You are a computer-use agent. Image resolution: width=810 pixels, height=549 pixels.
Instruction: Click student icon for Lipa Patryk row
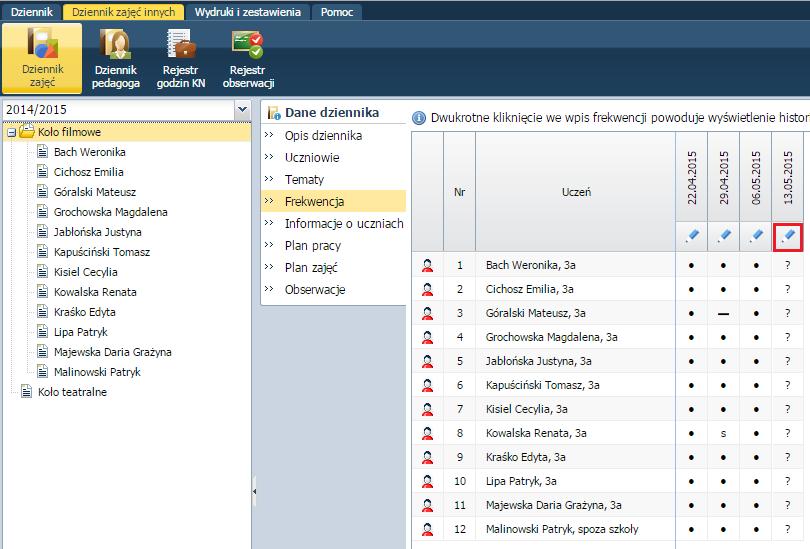(x=427, y=481)
